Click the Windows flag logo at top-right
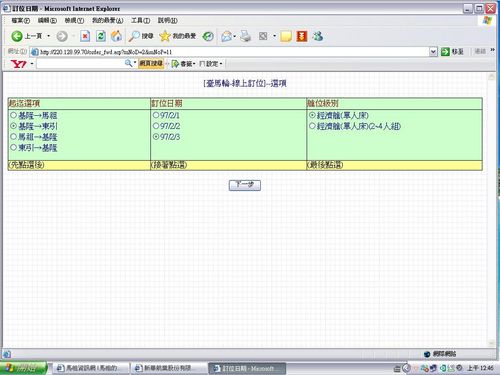Image resolution: width=500 pixels, height=375 pixels. click(487, 21)
